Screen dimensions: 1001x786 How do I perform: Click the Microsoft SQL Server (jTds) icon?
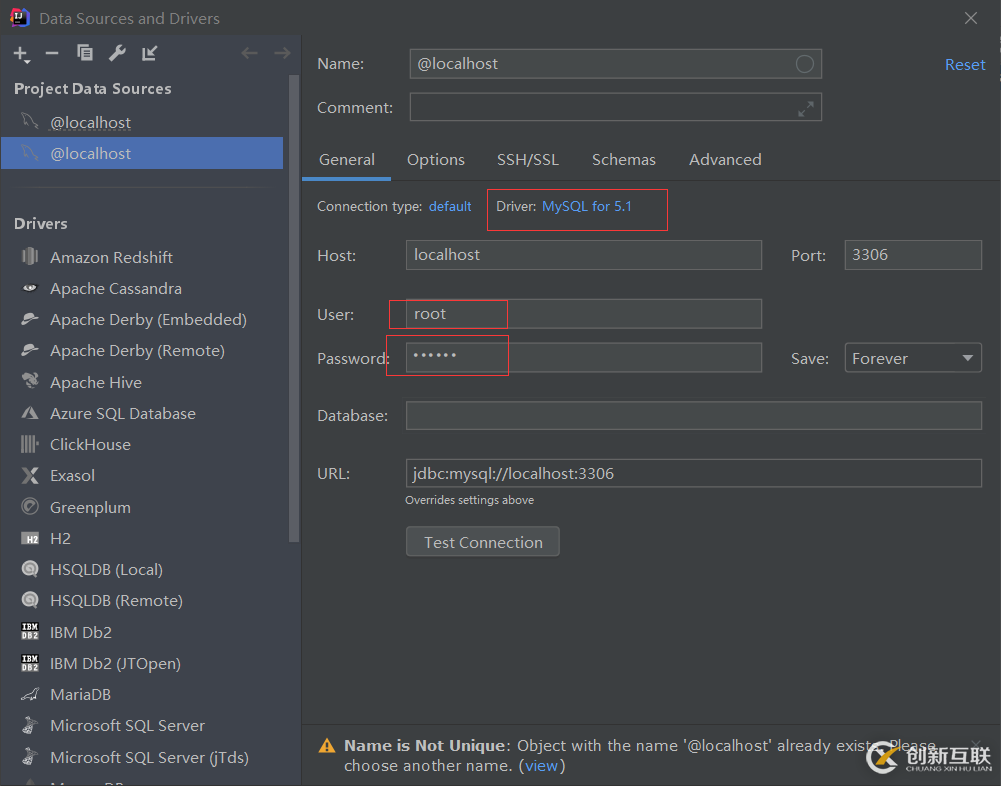[30, 757]
